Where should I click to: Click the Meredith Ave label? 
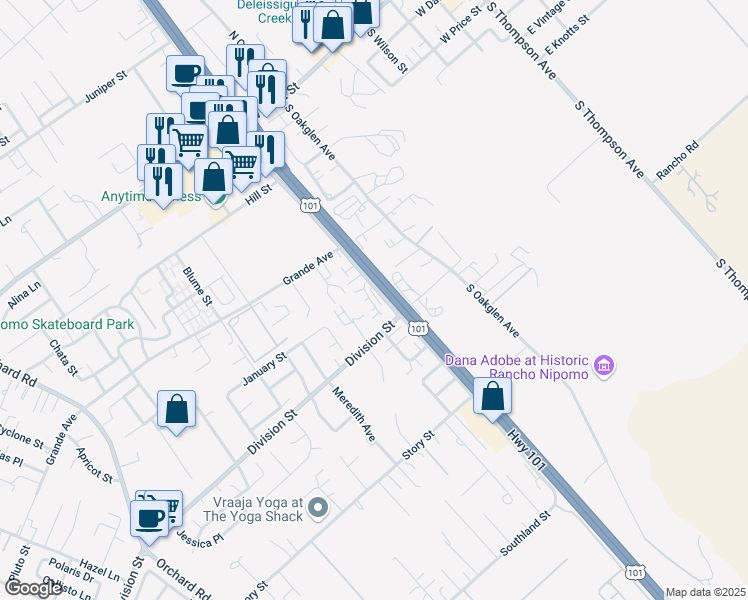354,414
